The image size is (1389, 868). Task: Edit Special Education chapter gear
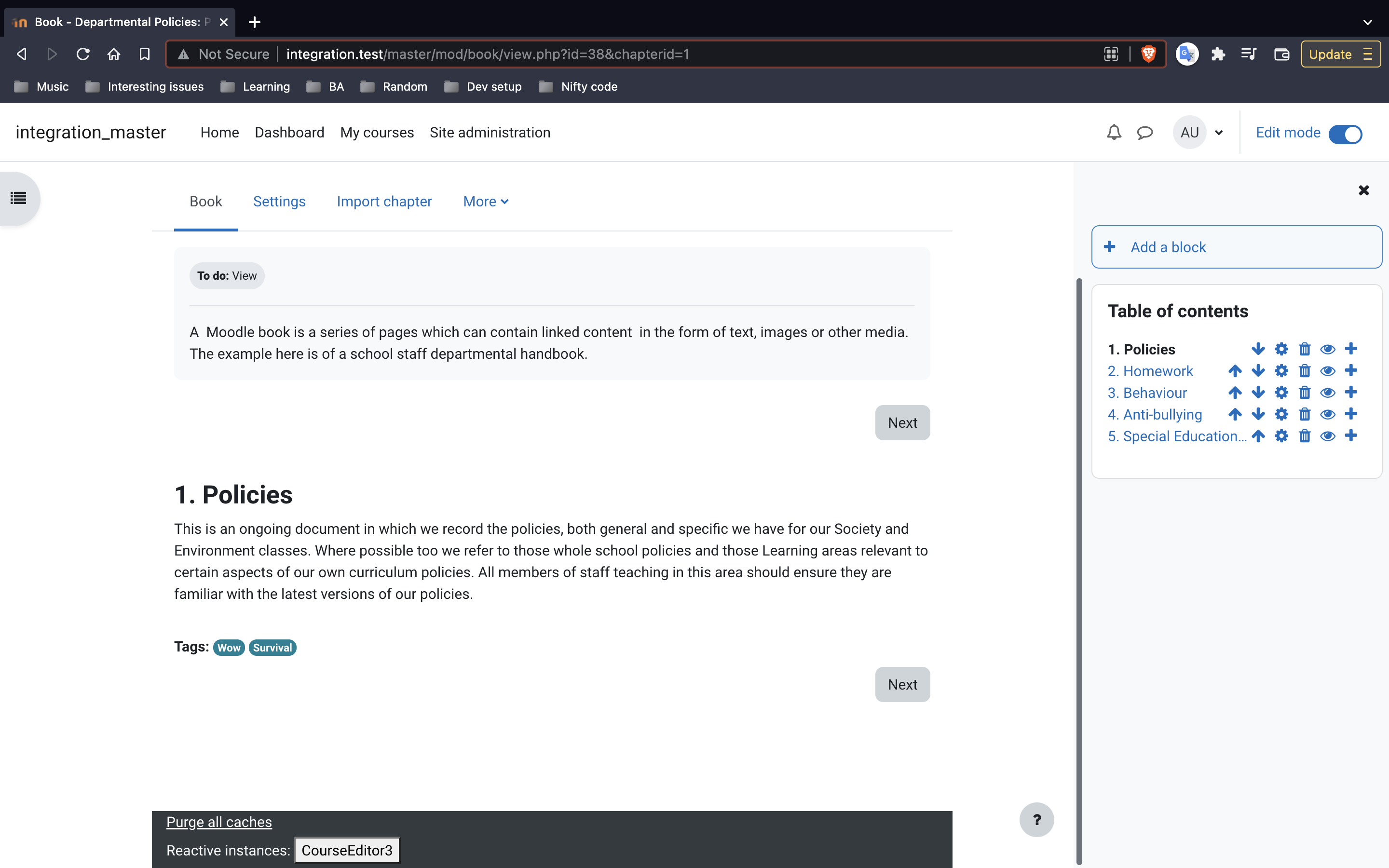tap(1281, 436)
